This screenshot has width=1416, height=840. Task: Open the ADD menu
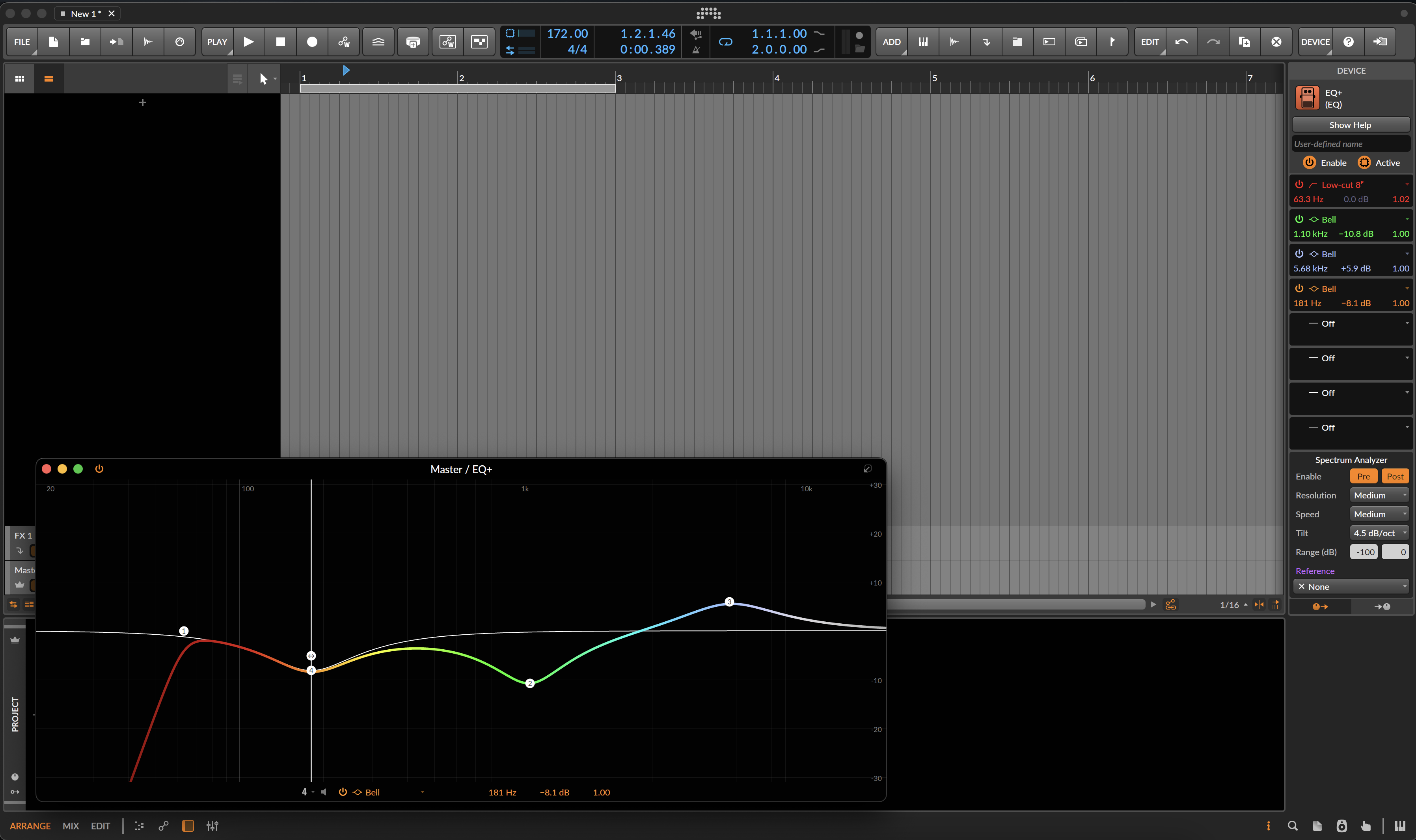[892, 42]
